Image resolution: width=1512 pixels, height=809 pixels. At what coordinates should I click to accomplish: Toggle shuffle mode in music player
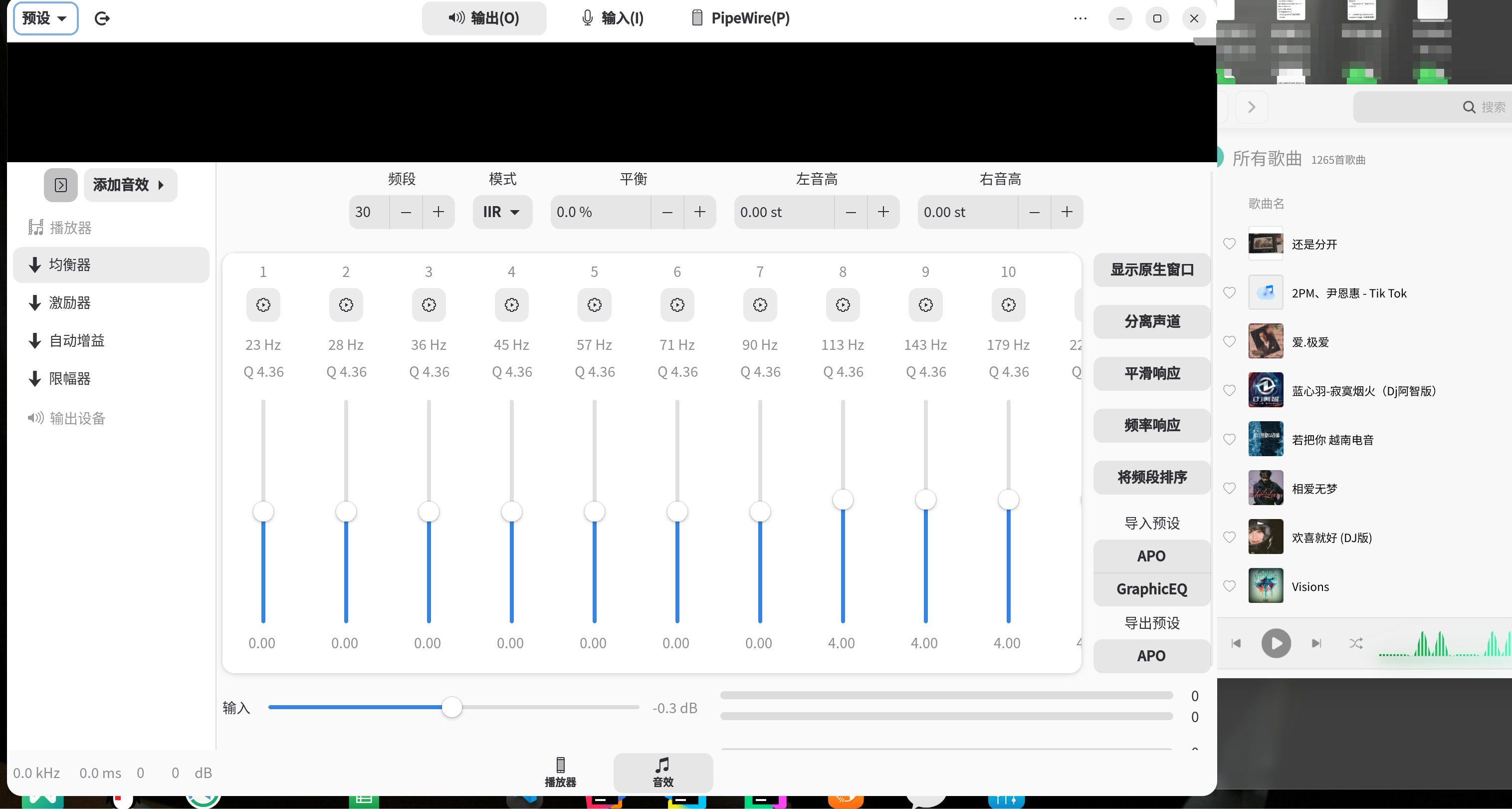[1355, 643]
